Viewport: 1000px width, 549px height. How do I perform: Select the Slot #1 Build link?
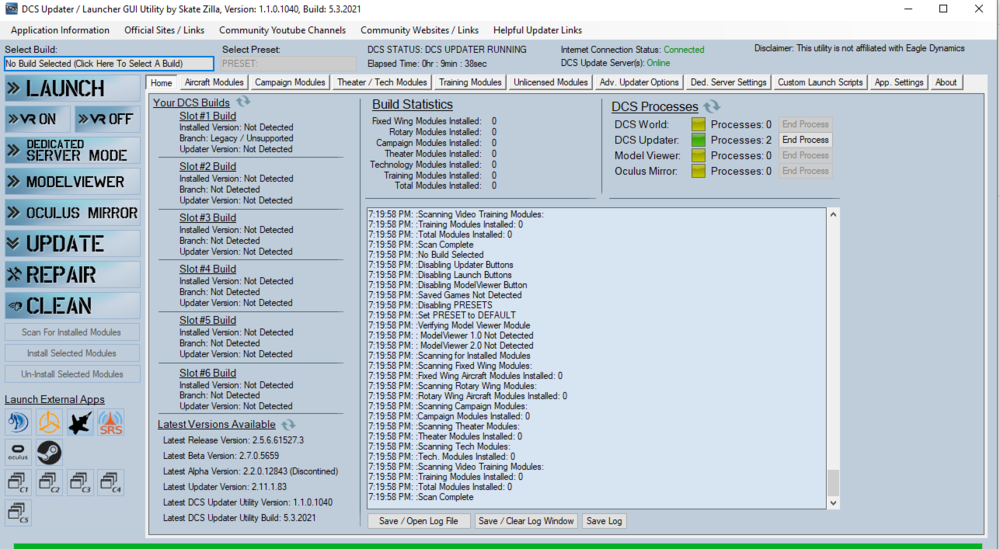[207, 116]
